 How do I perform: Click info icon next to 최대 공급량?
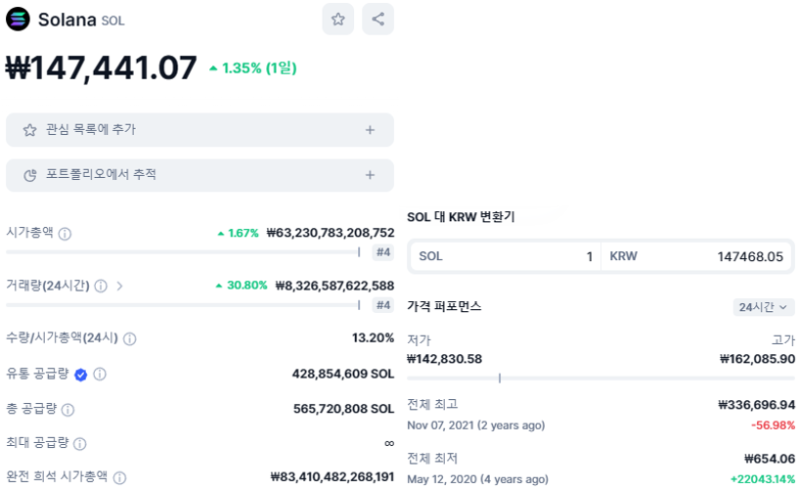point(80,443)
